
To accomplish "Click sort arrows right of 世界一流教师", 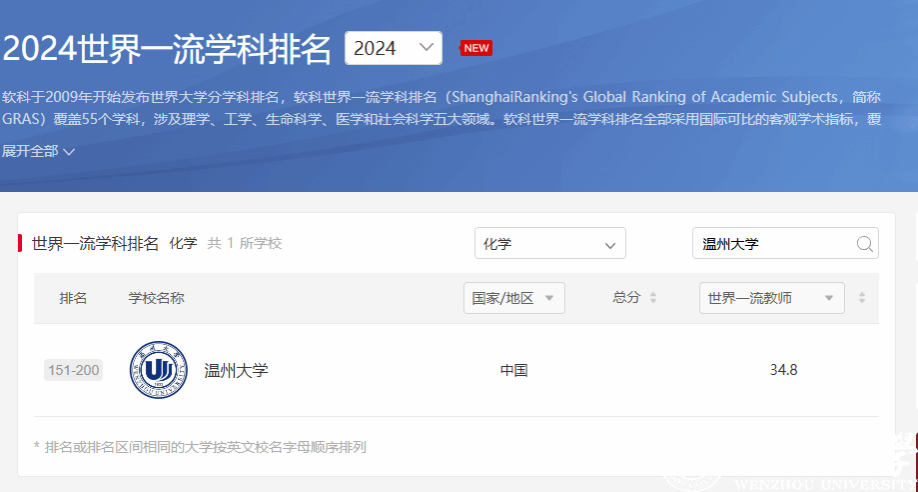I will [862, 298].
